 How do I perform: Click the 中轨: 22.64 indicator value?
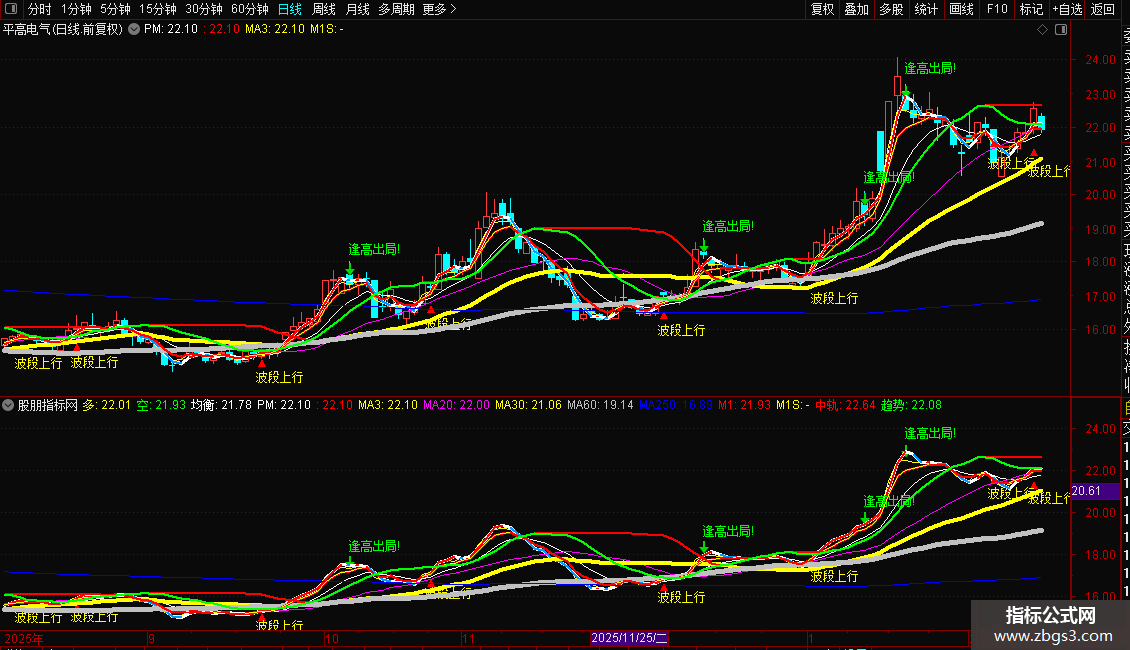[x=845, y=405]
